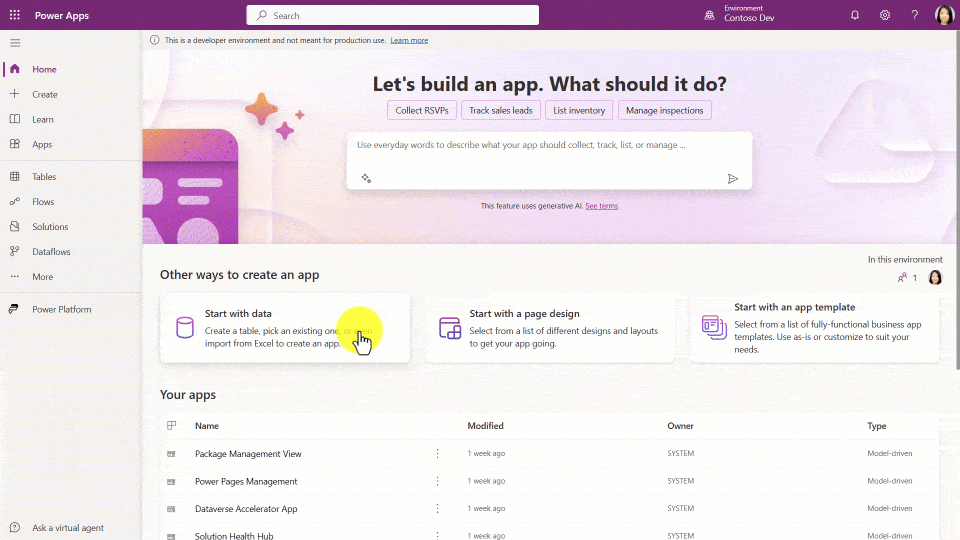
Task: Choose the Start with a page design card
Action: 550,328
